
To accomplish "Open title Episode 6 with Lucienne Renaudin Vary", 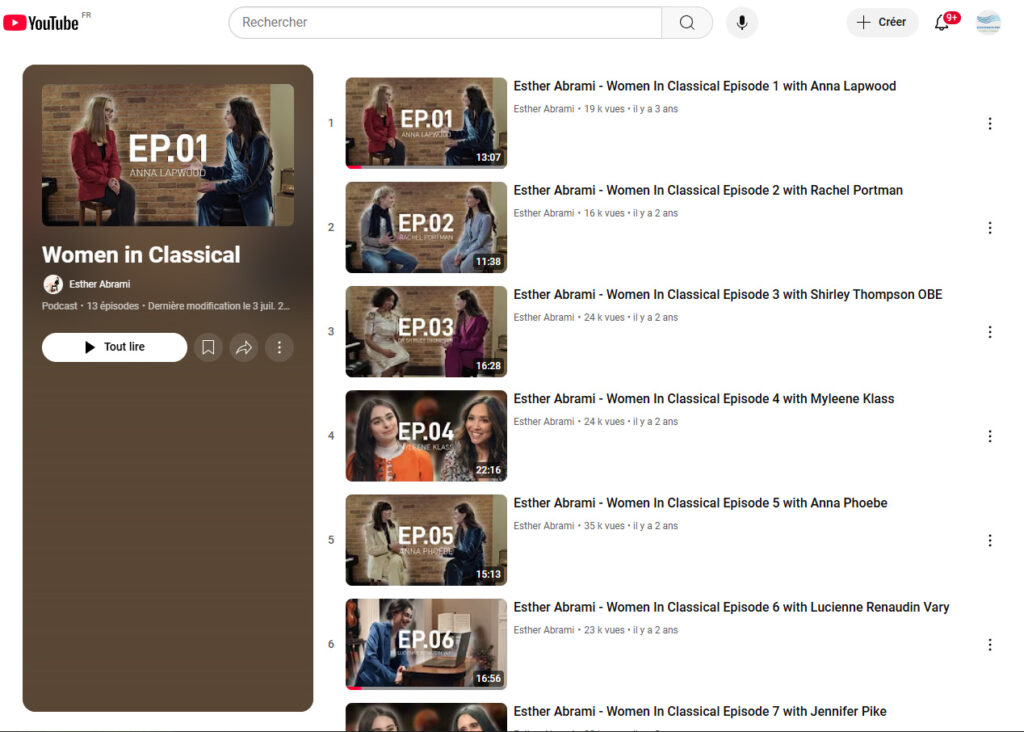I will 731,607.
